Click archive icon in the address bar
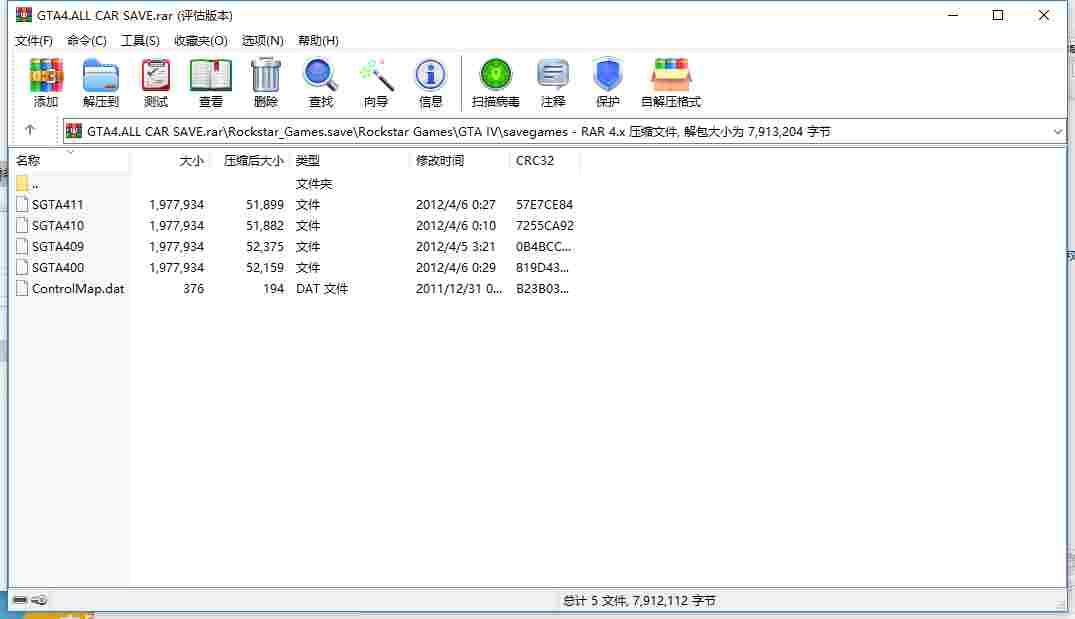Viewport: 1075px width, 619px height. click(74, 131)
